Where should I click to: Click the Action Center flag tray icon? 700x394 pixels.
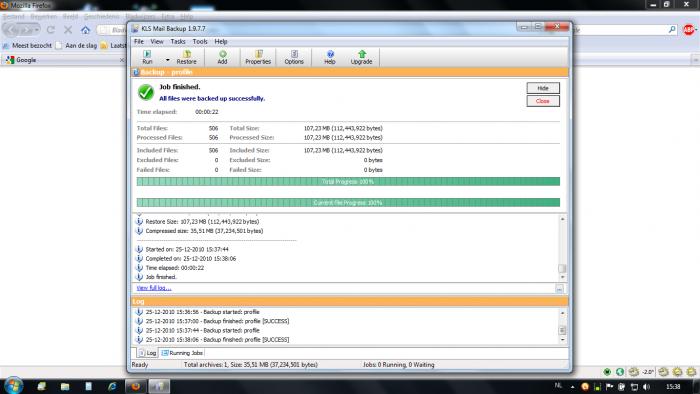pos(609,387)
